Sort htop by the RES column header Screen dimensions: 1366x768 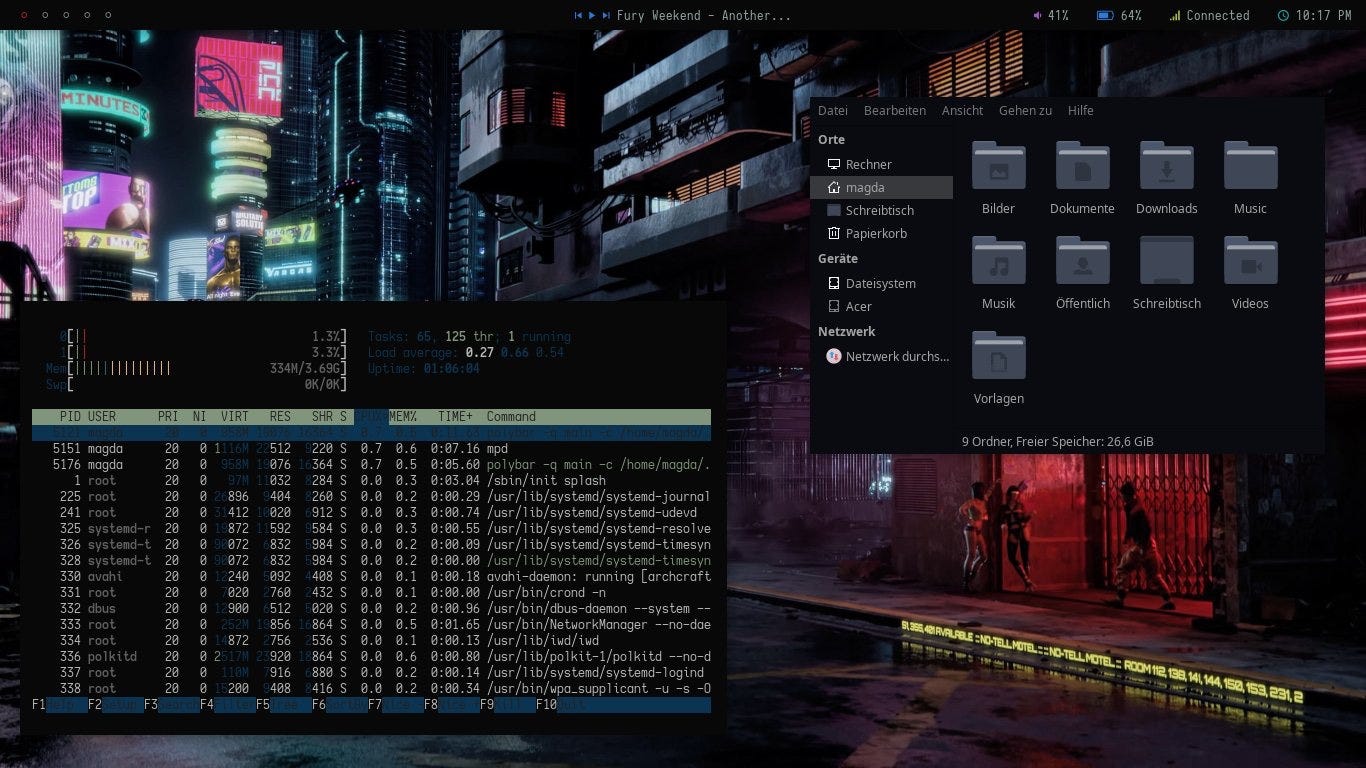click(x=279, y=417)
